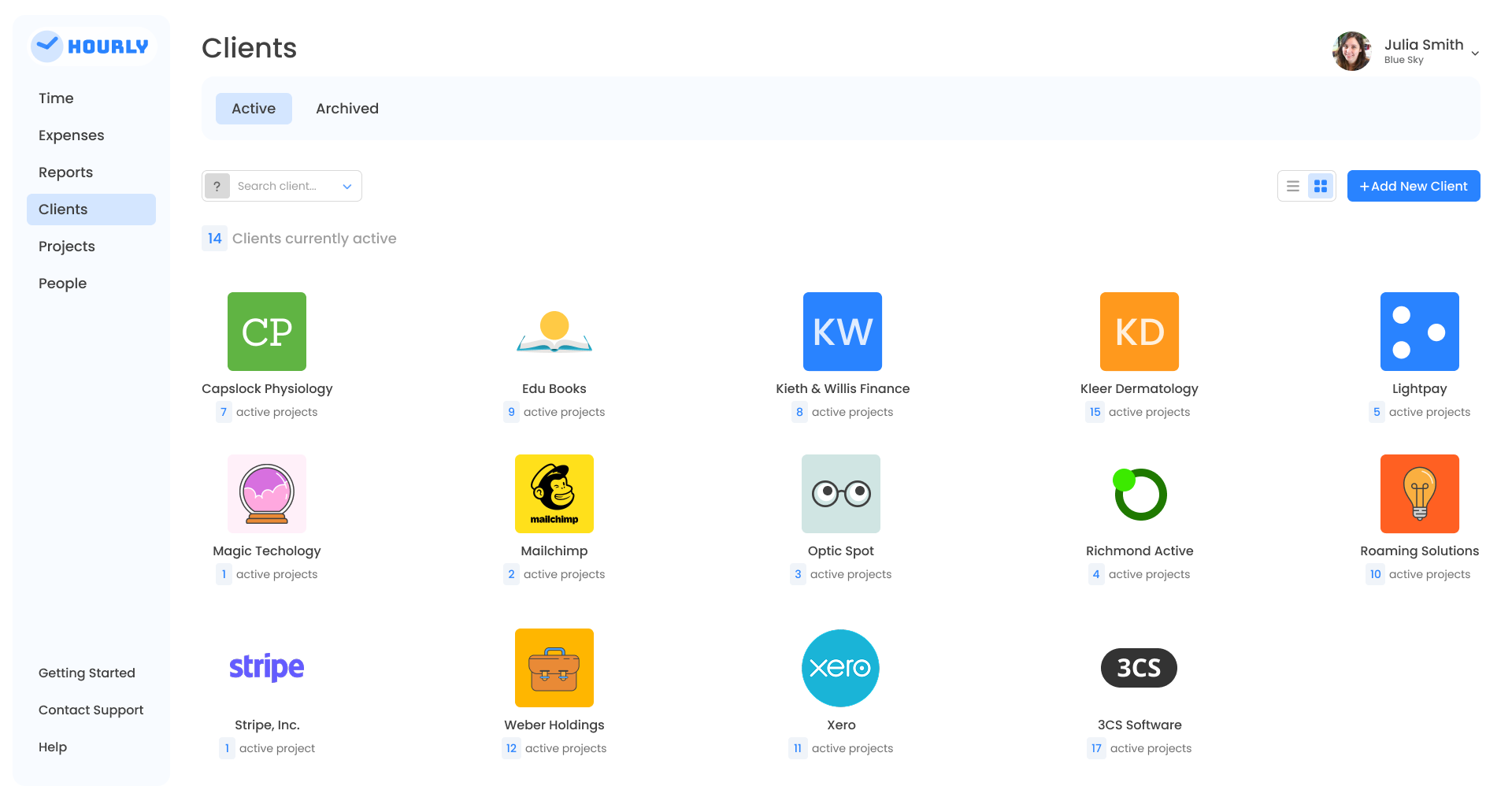Click the Weber Holdings client name
1512x801 pixels.
coord(554,725)
